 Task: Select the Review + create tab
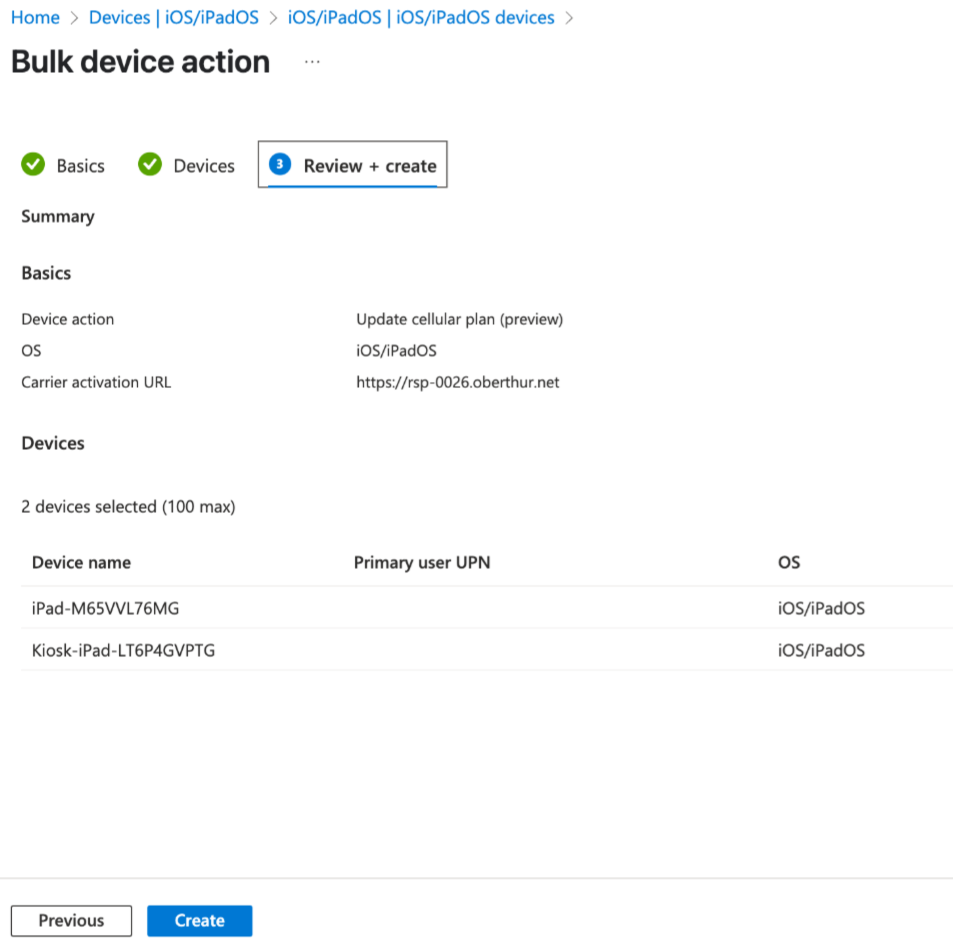coord(370,166)
